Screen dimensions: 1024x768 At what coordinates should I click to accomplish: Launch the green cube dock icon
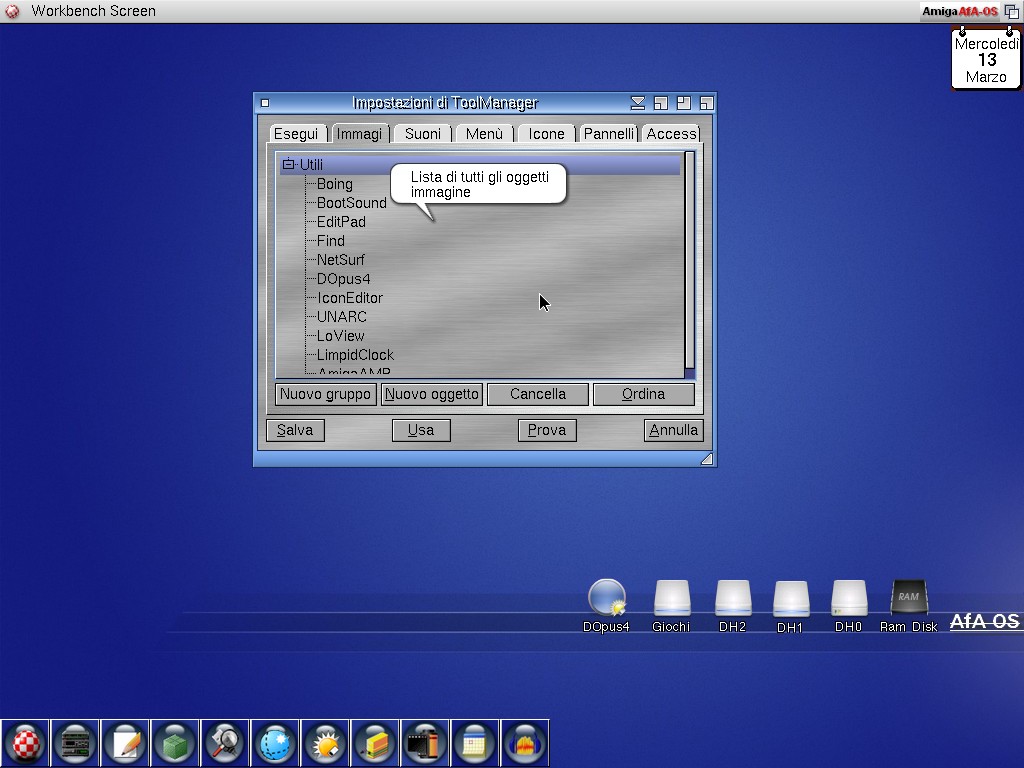point(176,743)
